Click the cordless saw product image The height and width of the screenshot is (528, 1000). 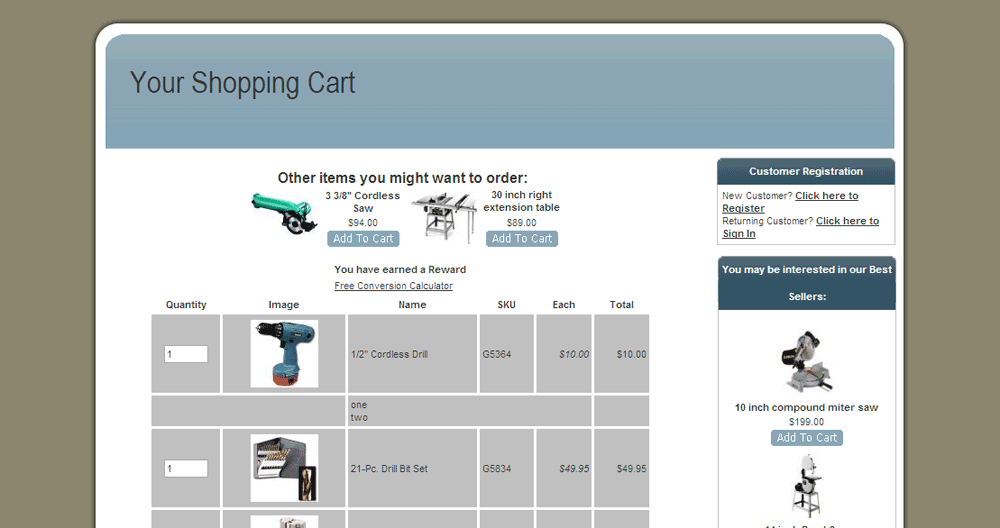tap(283, 213)
